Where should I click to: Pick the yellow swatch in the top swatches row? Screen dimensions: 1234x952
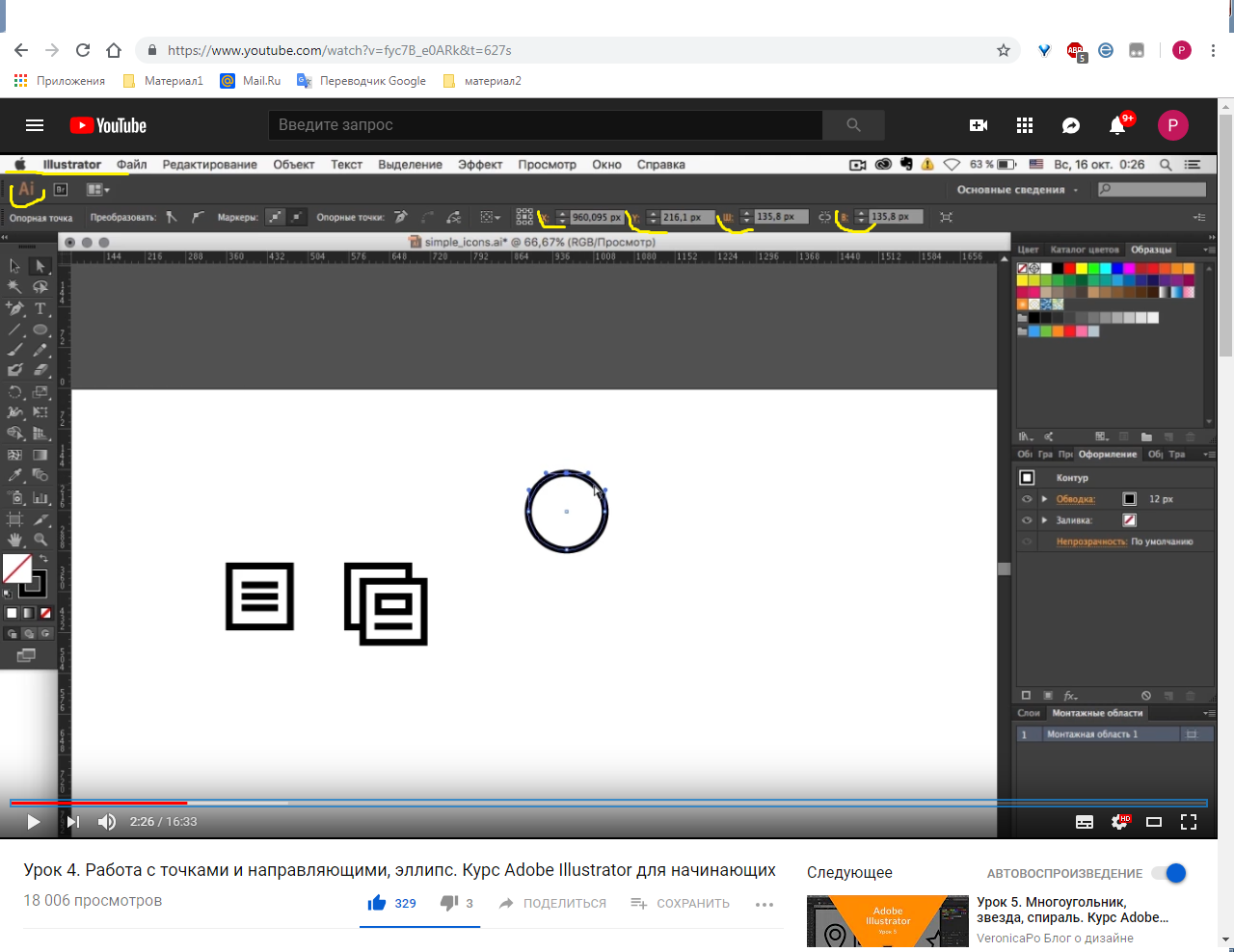tap(1082, 269)
